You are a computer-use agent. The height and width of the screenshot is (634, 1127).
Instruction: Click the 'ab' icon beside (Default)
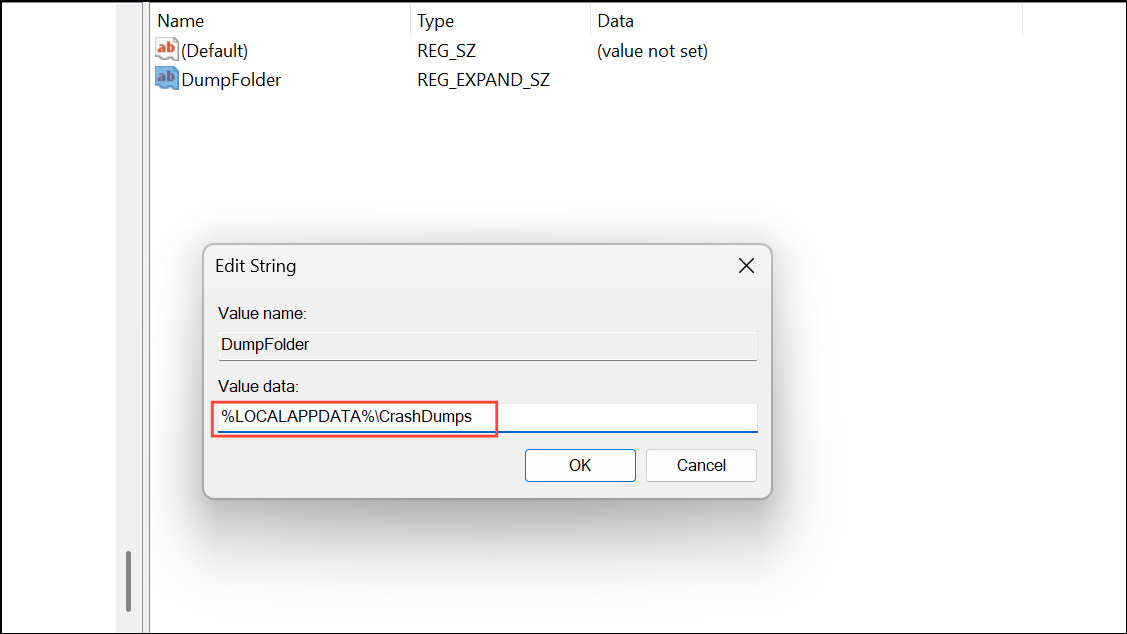[x=166, y=50]
